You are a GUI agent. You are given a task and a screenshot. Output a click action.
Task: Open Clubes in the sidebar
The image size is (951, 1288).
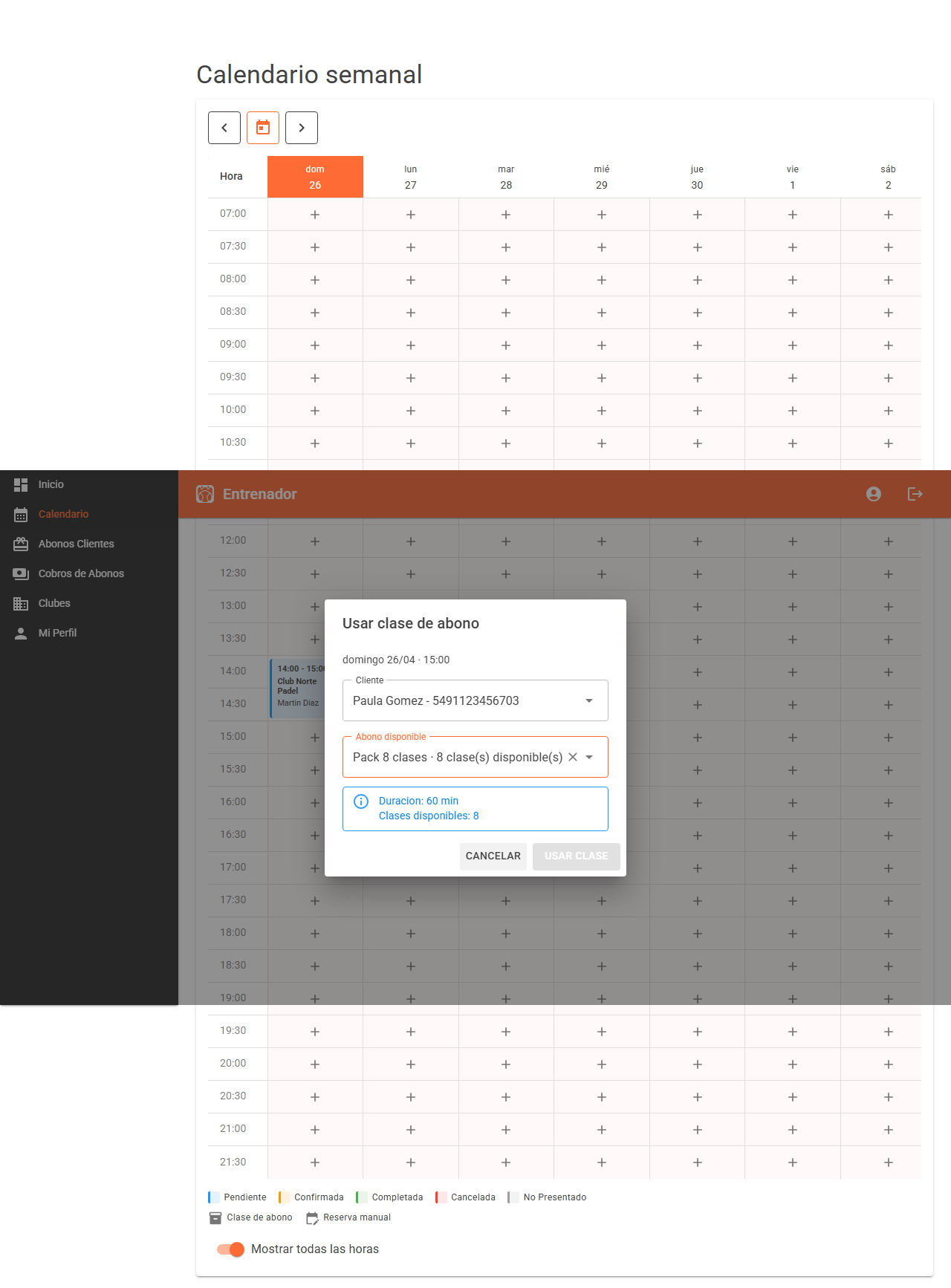pyautogui.click(x=89, y=603)
